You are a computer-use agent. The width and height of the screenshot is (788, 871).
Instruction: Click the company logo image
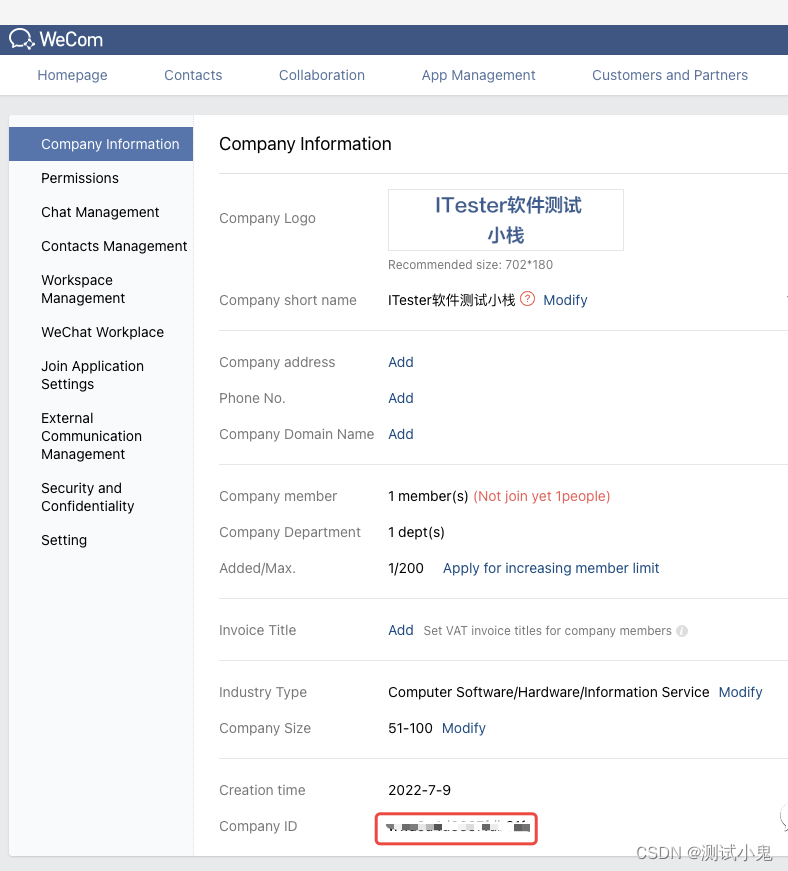point(506,220)
